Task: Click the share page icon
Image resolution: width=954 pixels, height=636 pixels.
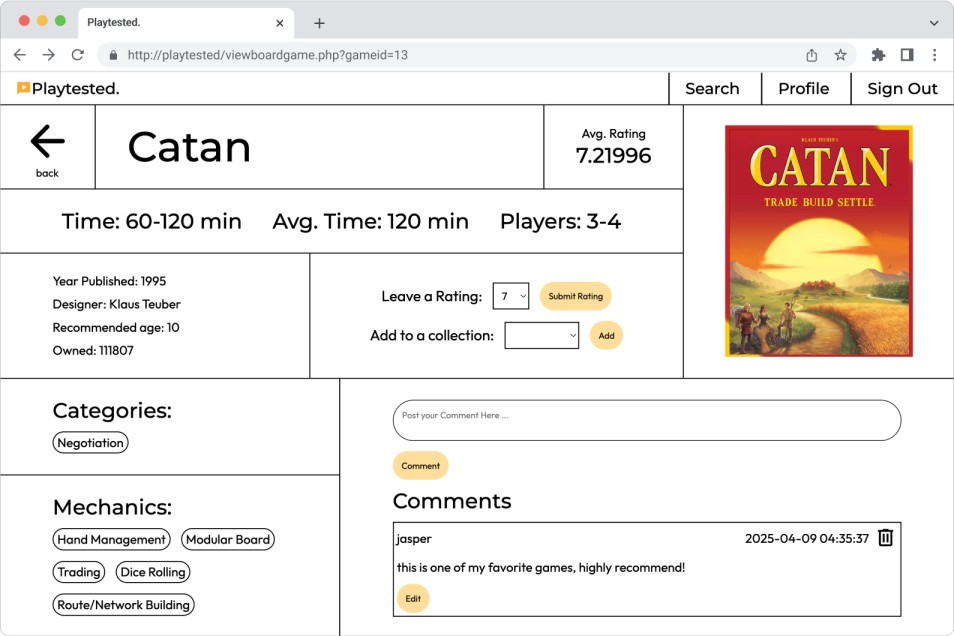Action: 811,55
